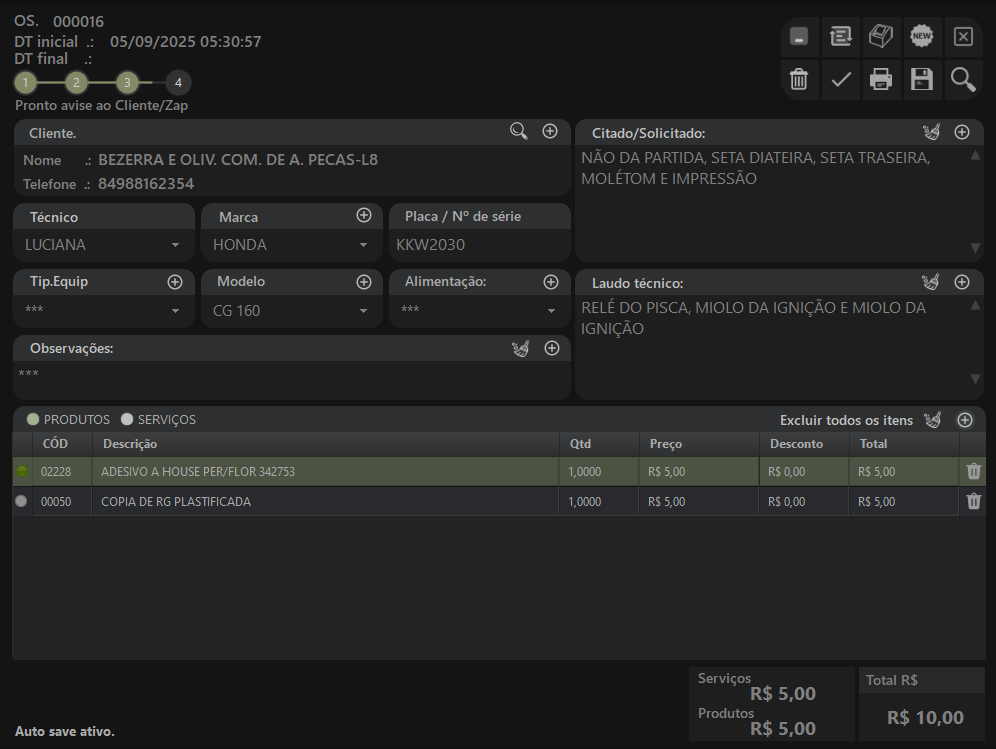This screenshot has width=996, height=749.
Task: Go to step 4 in progress tracker
Action: click(x=178, y=82)
